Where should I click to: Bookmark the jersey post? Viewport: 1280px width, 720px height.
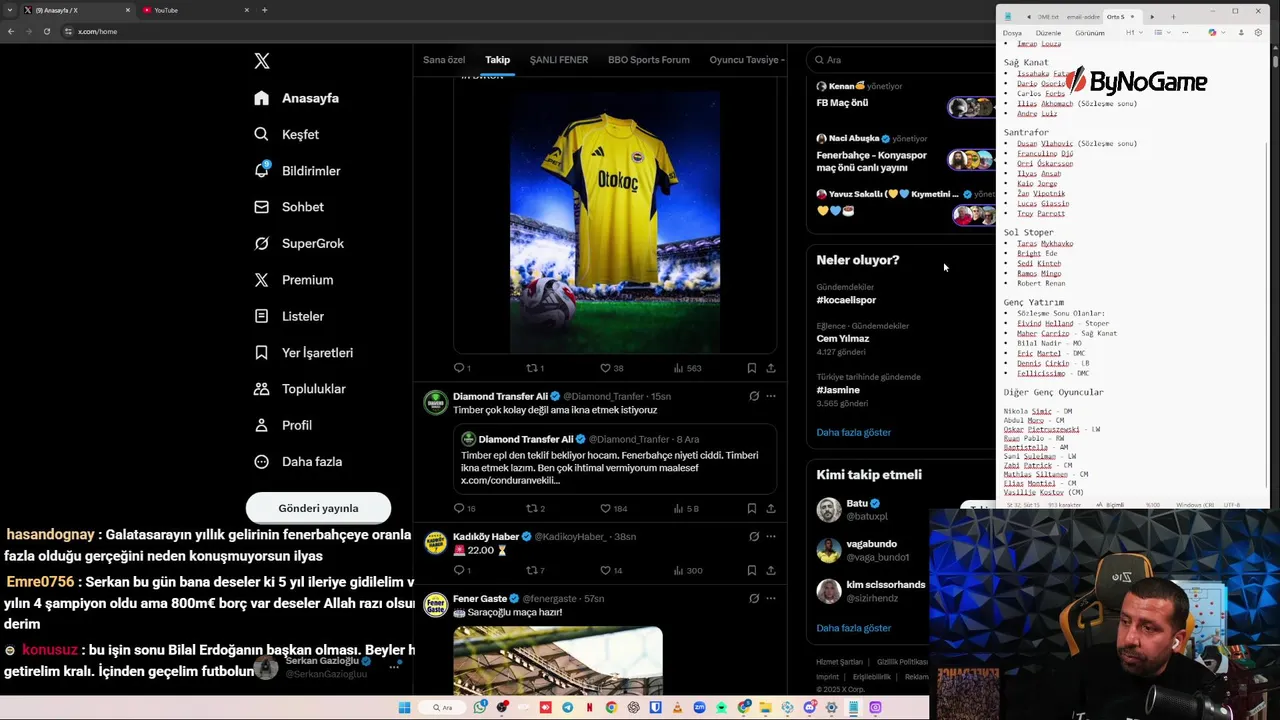click(752, 368)
